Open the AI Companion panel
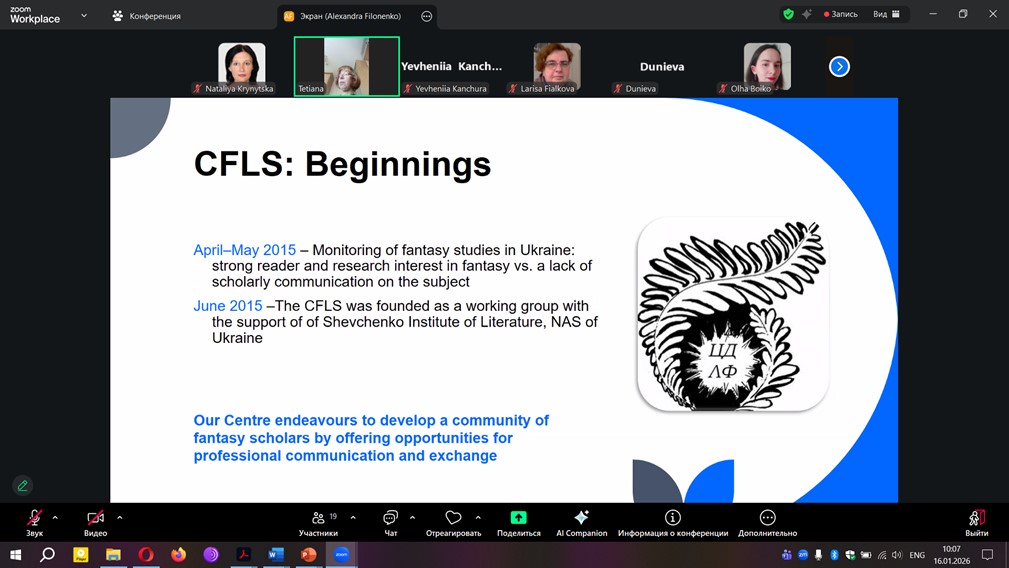Screen dimensions: 1009x568 pos(581,522)
